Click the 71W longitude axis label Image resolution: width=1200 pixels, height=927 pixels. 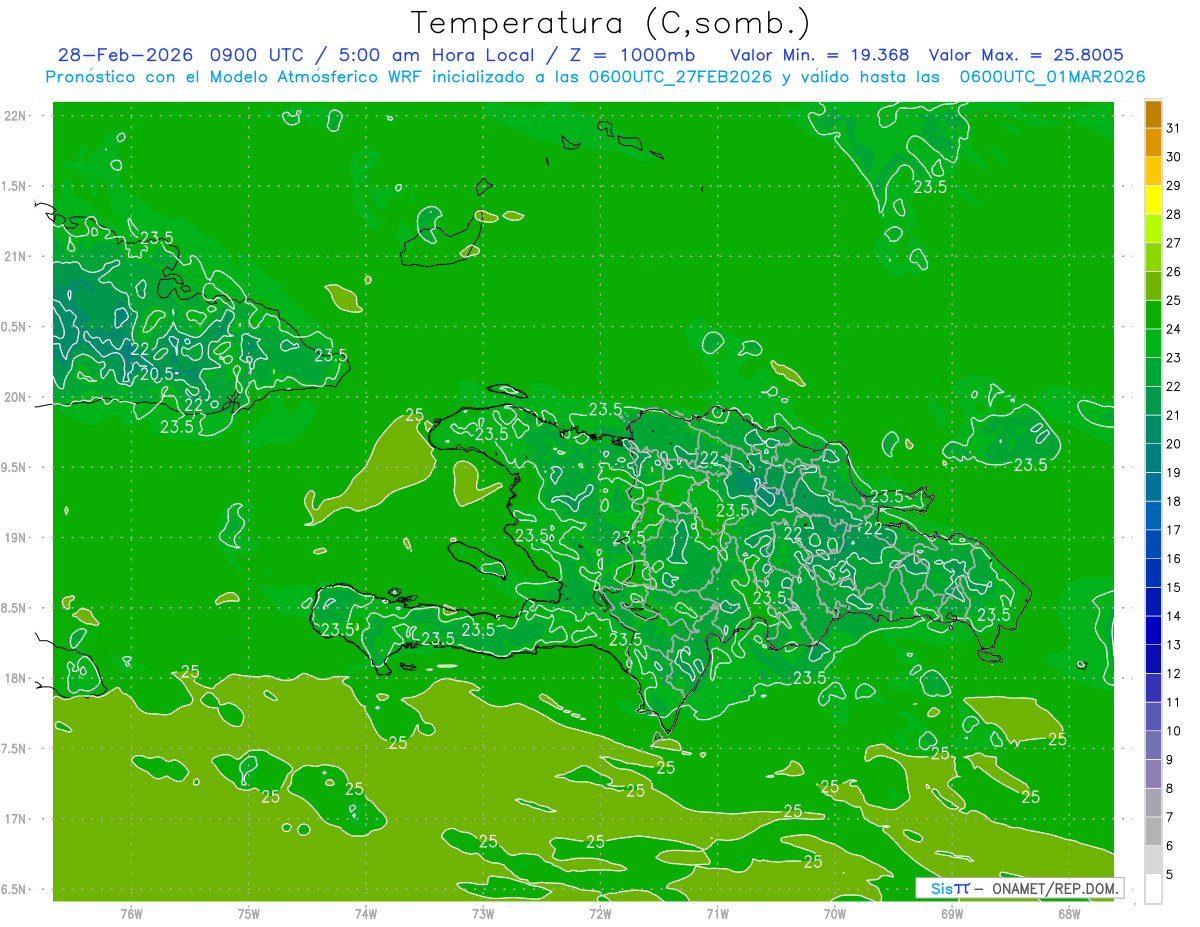(x=717, y=913)
